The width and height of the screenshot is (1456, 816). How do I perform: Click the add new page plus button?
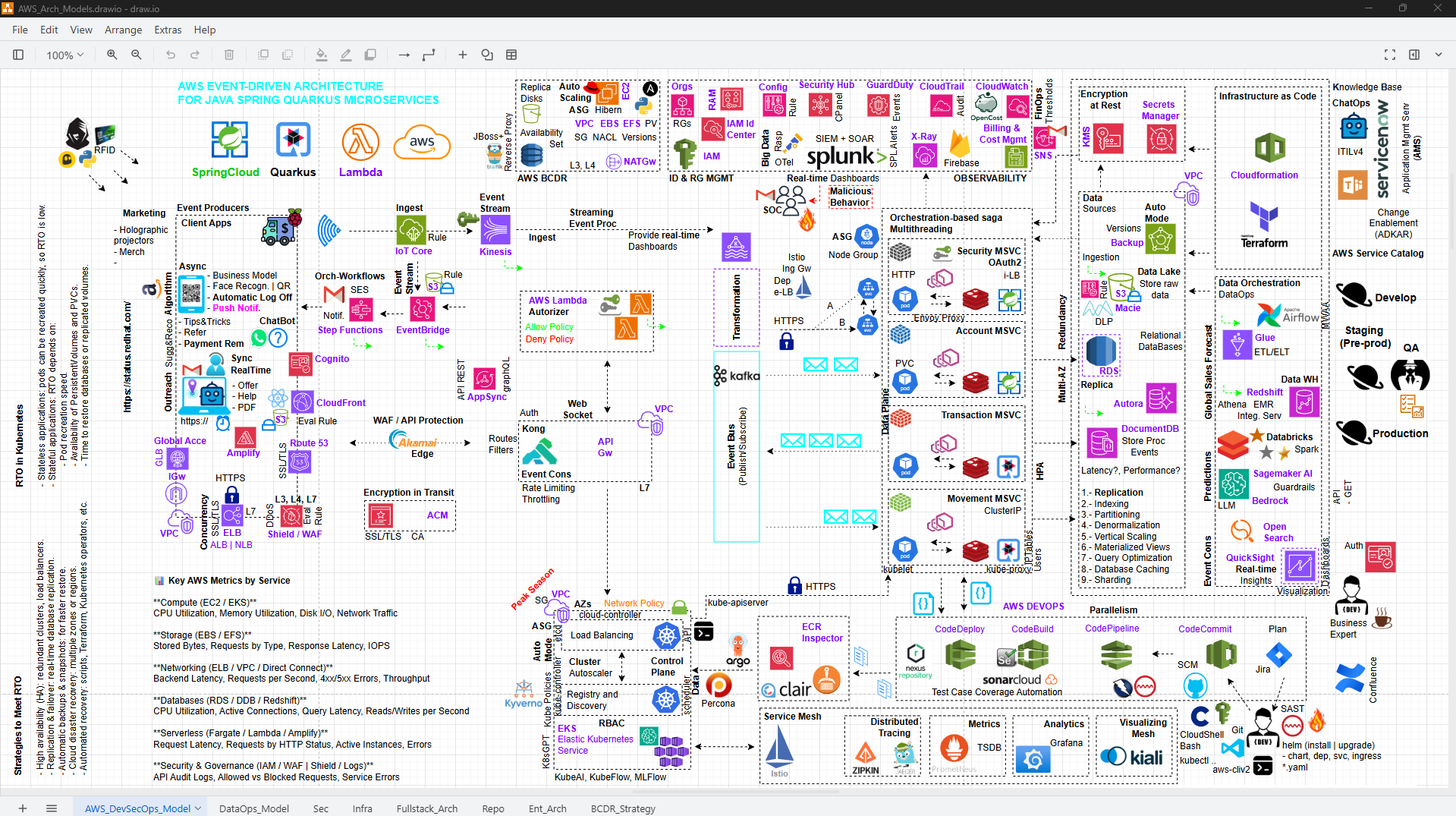pyautogui.click(x=23, y=808)
